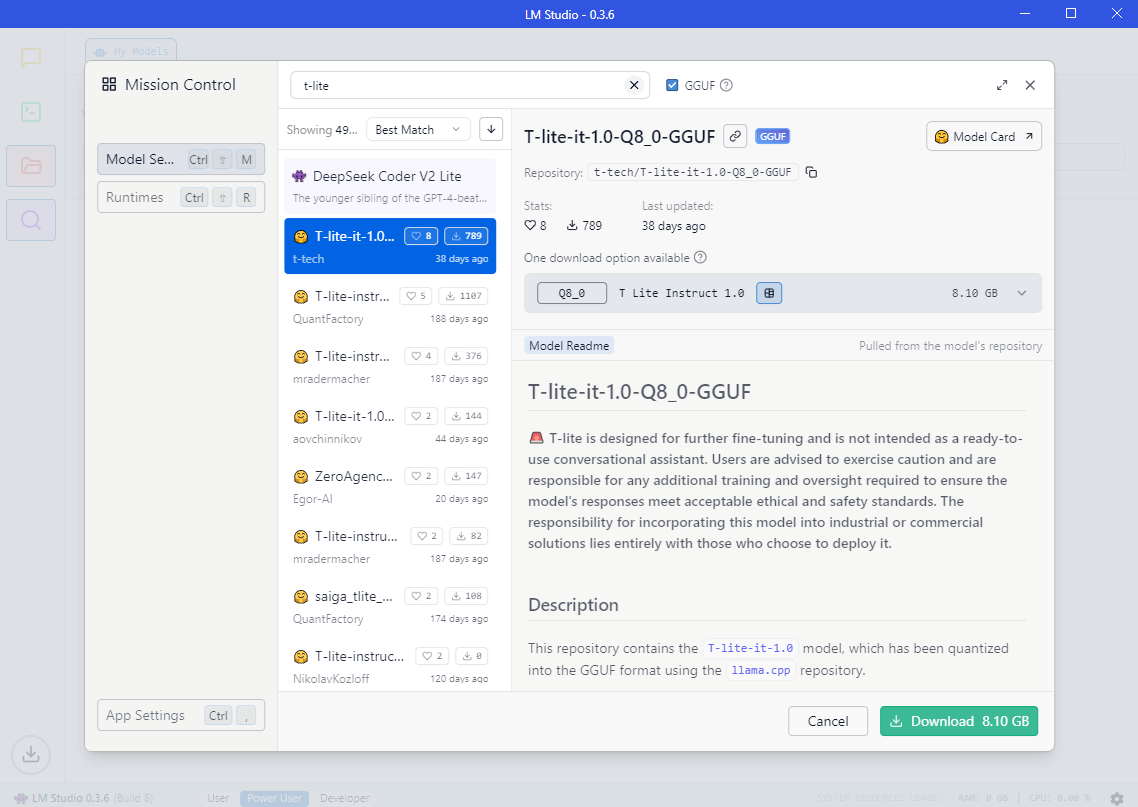Minimize the LM Studio window
This screenshot has width=1138, height=807.
(1025, 14)
